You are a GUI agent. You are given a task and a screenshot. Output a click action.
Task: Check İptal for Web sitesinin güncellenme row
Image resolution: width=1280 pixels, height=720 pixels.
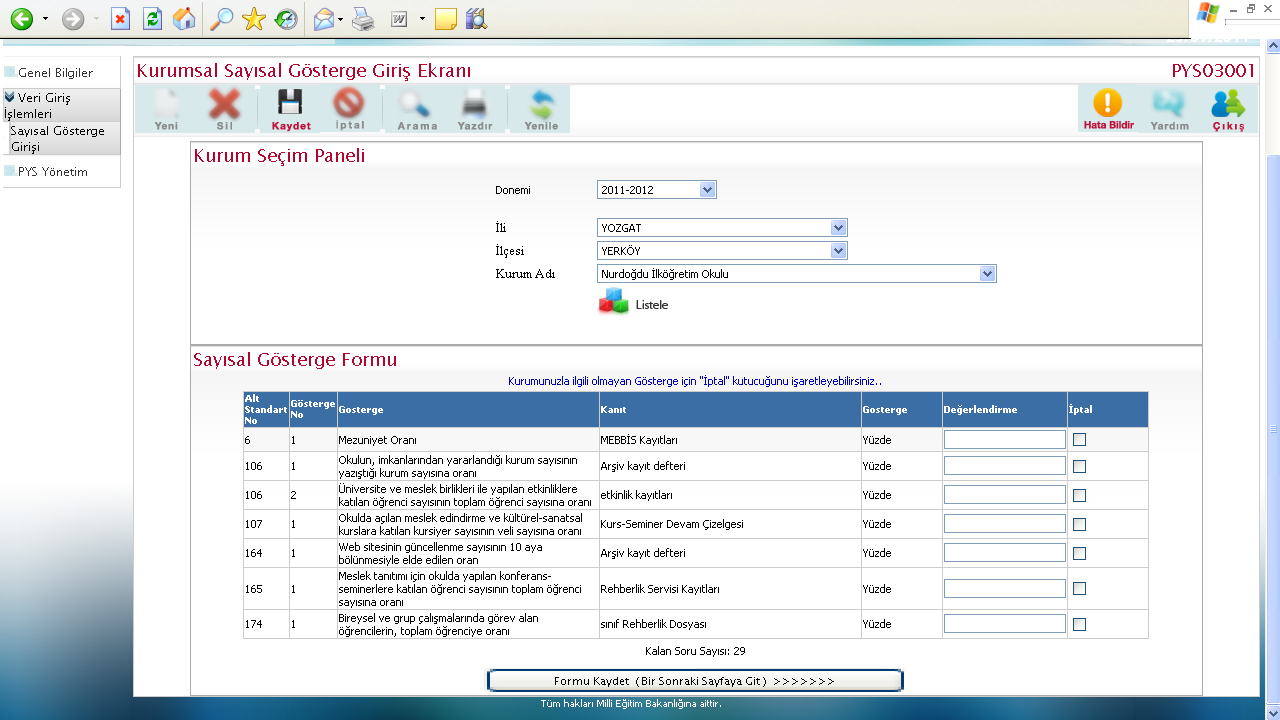pos(1079,553)
